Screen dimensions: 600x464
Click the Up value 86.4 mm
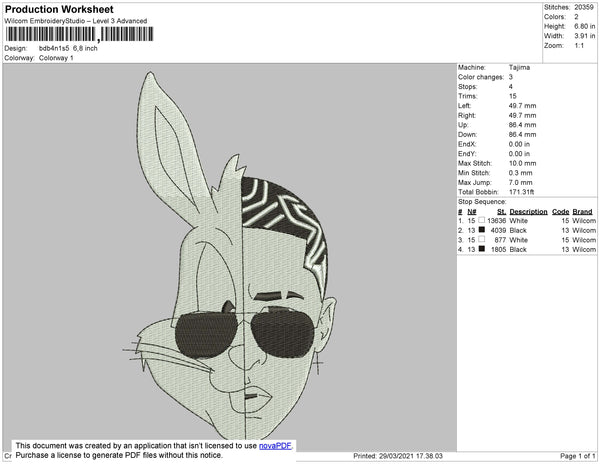pyautogui.click(x=522, y=125)
